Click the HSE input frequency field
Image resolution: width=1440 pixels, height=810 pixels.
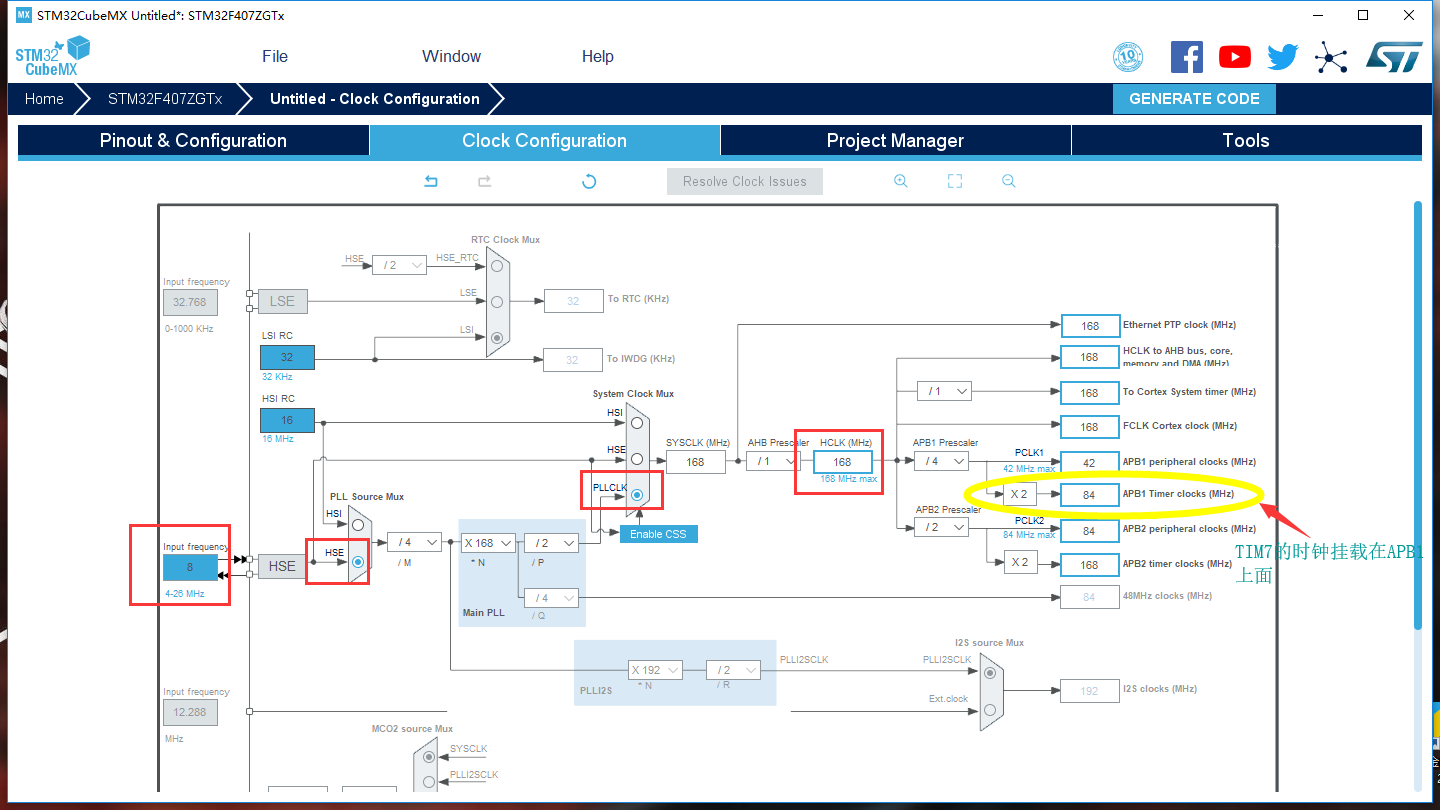[190, 567]
